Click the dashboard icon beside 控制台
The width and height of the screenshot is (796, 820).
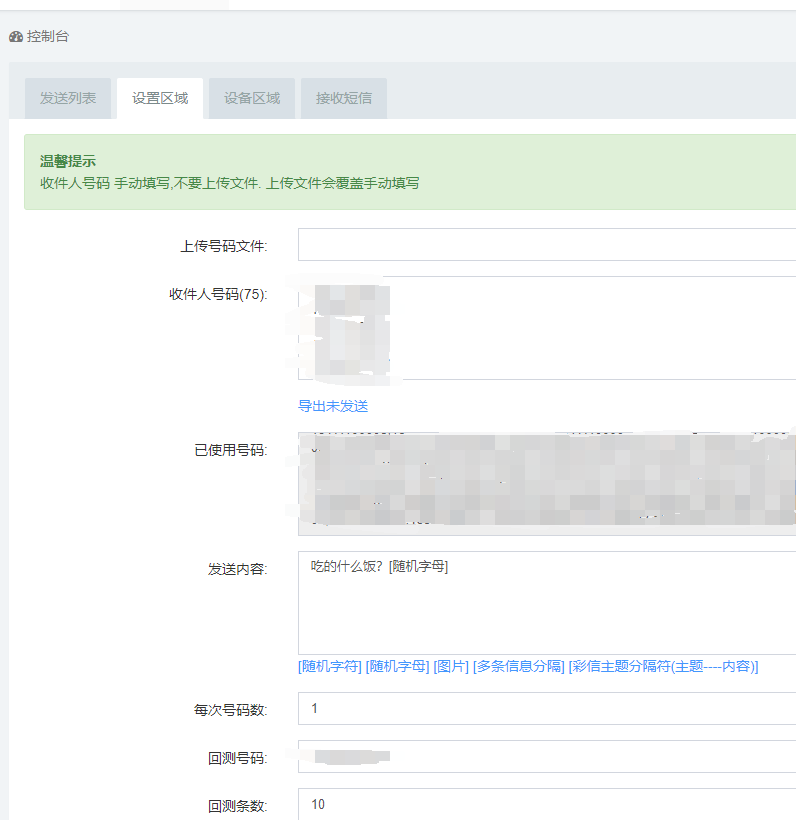coord(16,37)
